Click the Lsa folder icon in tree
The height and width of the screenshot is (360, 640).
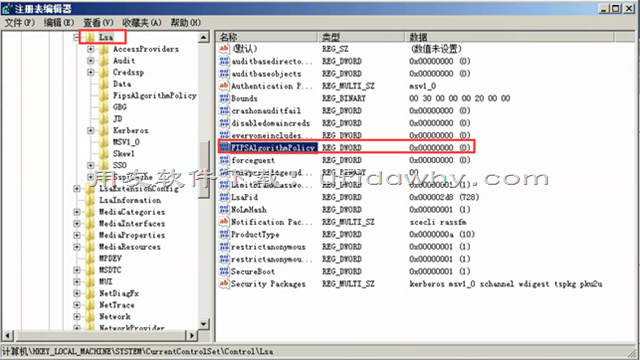(91, 37)
